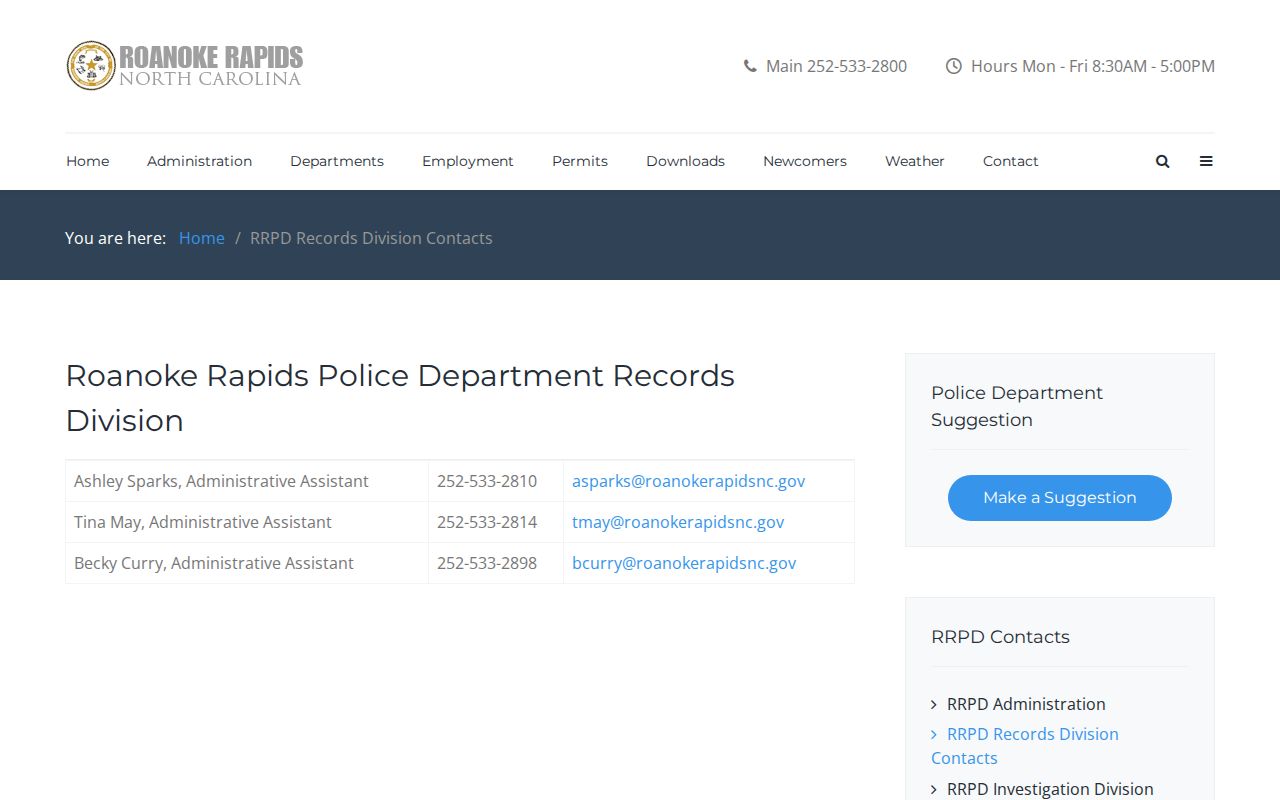1280x800 pixels.
Task: Click chevron before RRPD Records Division Contacts
Action: [934, 735]
